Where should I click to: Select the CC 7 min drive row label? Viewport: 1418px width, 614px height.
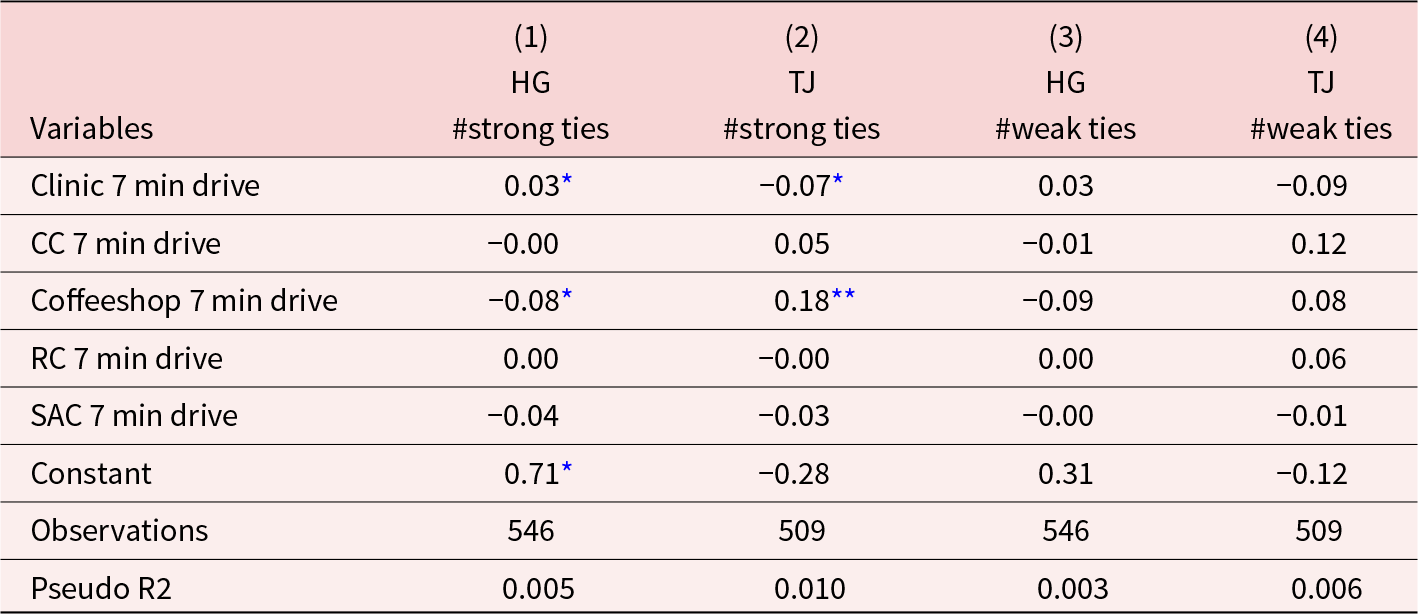(x=126, y=243)
